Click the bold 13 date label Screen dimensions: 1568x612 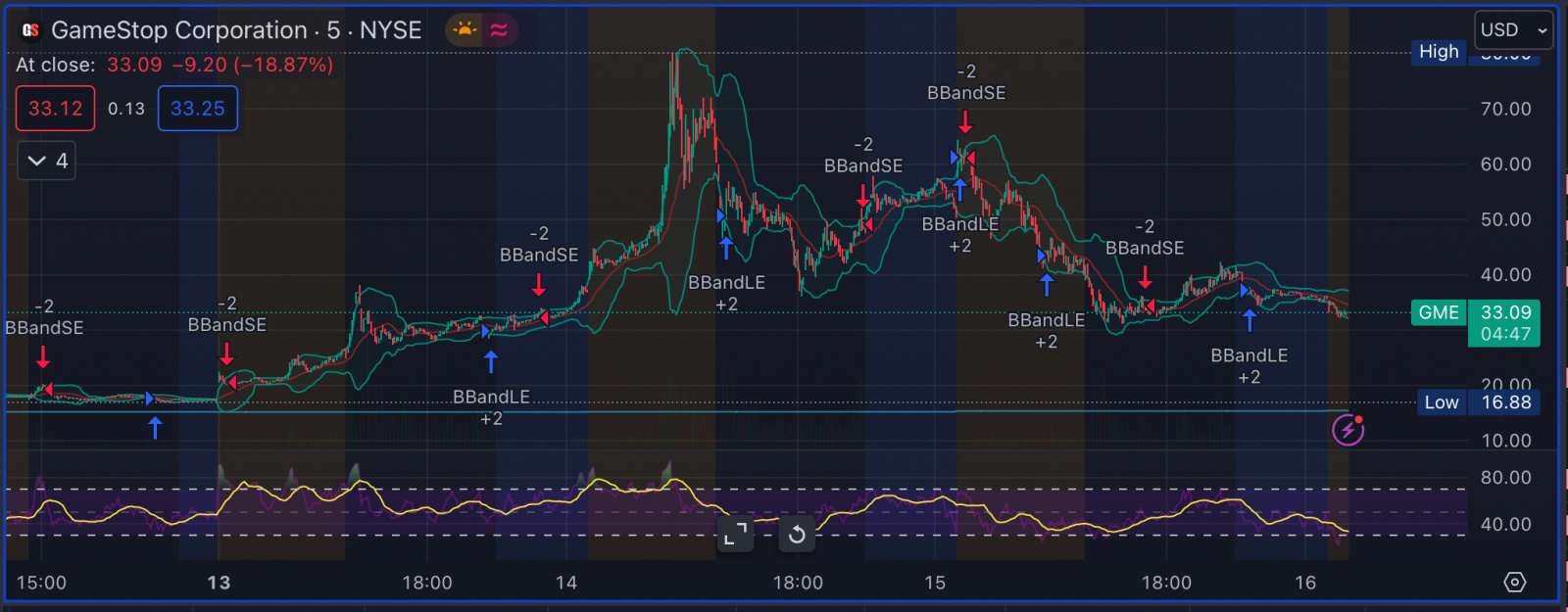pyautogui.click(x=219, y=583)
